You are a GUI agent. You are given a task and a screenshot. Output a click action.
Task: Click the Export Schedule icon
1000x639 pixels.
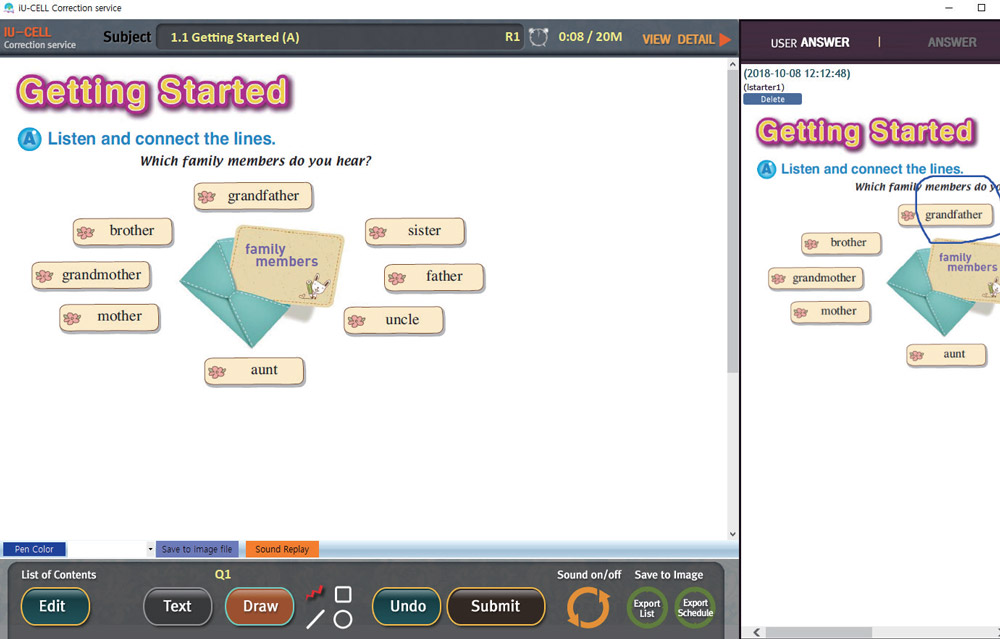(x=695, y=608)
